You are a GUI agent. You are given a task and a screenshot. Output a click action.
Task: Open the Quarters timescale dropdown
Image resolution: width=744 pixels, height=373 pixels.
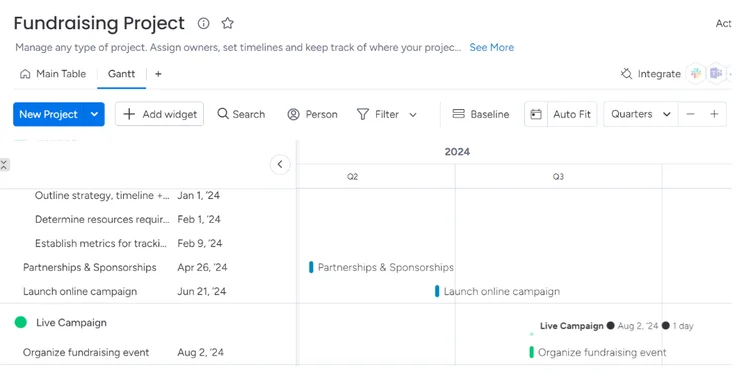tap(641, 114)
